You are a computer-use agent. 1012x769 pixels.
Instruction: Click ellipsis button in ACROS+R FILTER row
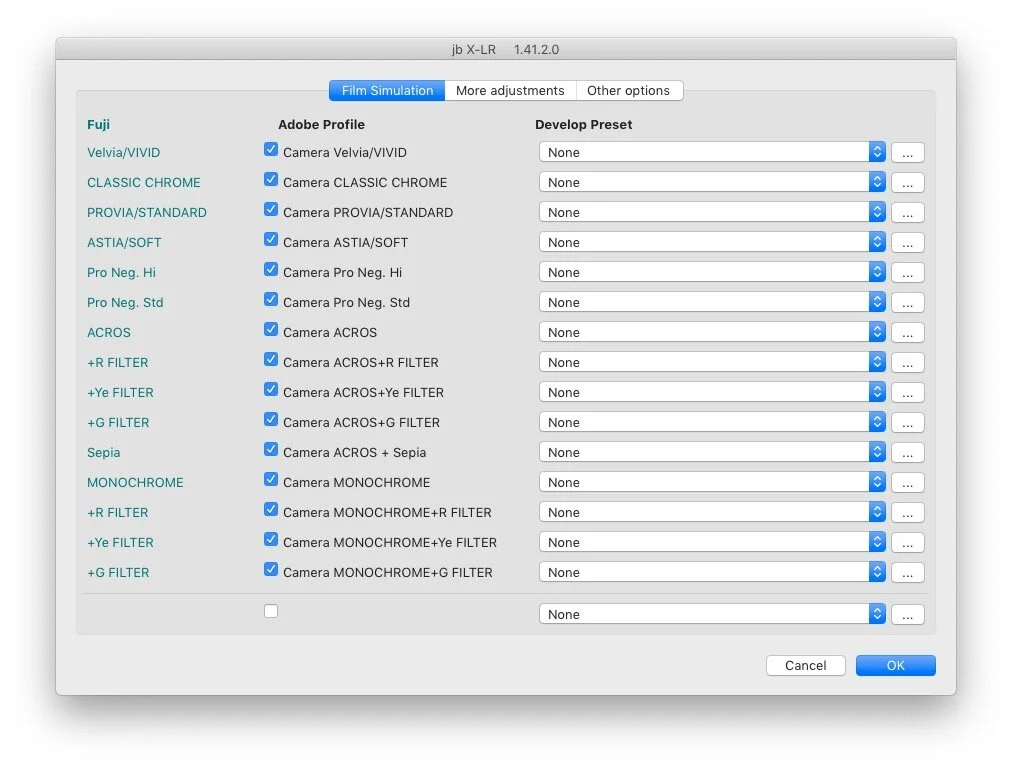[x=907, y=363]
